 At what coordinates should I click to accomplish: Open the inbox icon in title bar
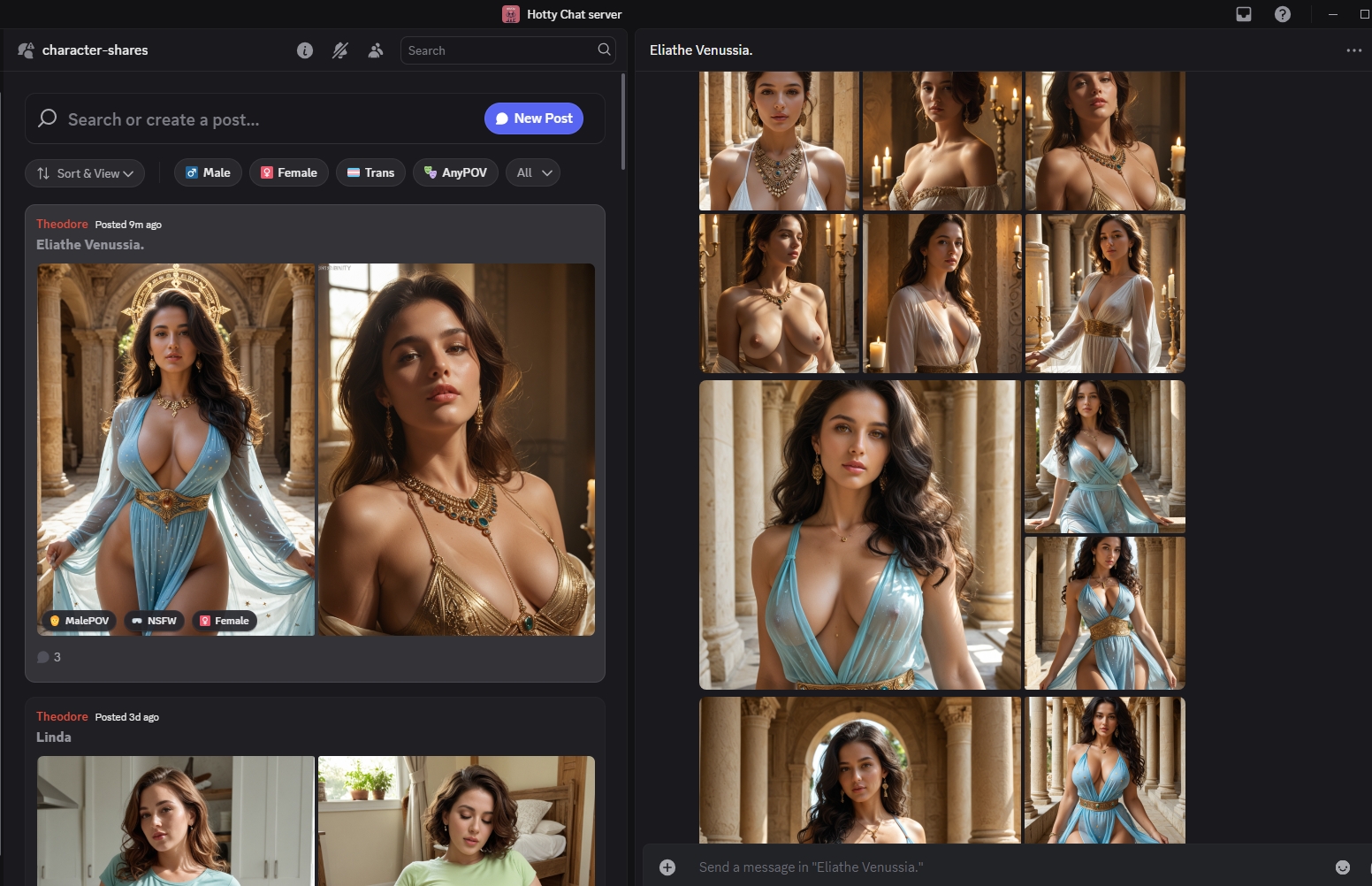1244,14
